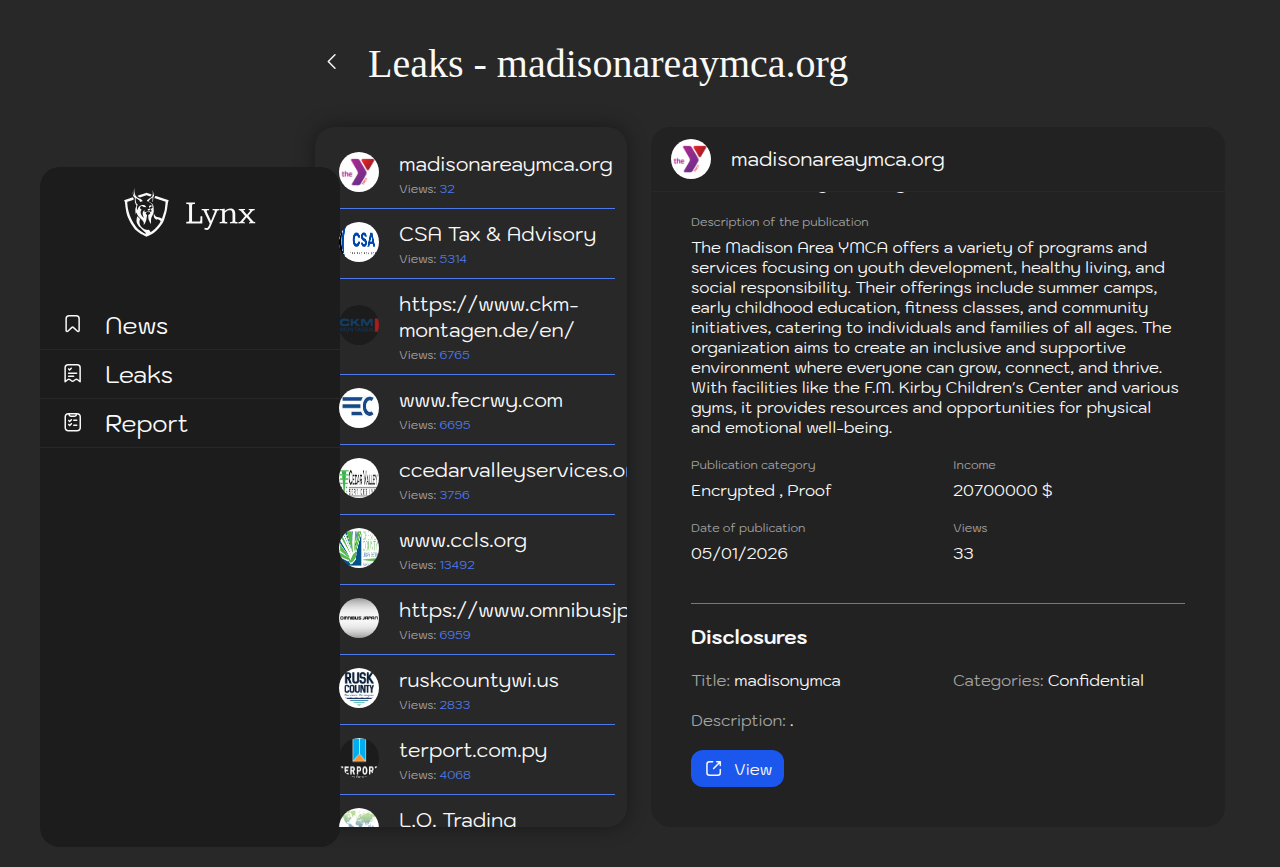Viewport: 1280px width, 867px height.
Task: Click the Leaks document icon in sidebar
Action: click(x=73, y=374)
